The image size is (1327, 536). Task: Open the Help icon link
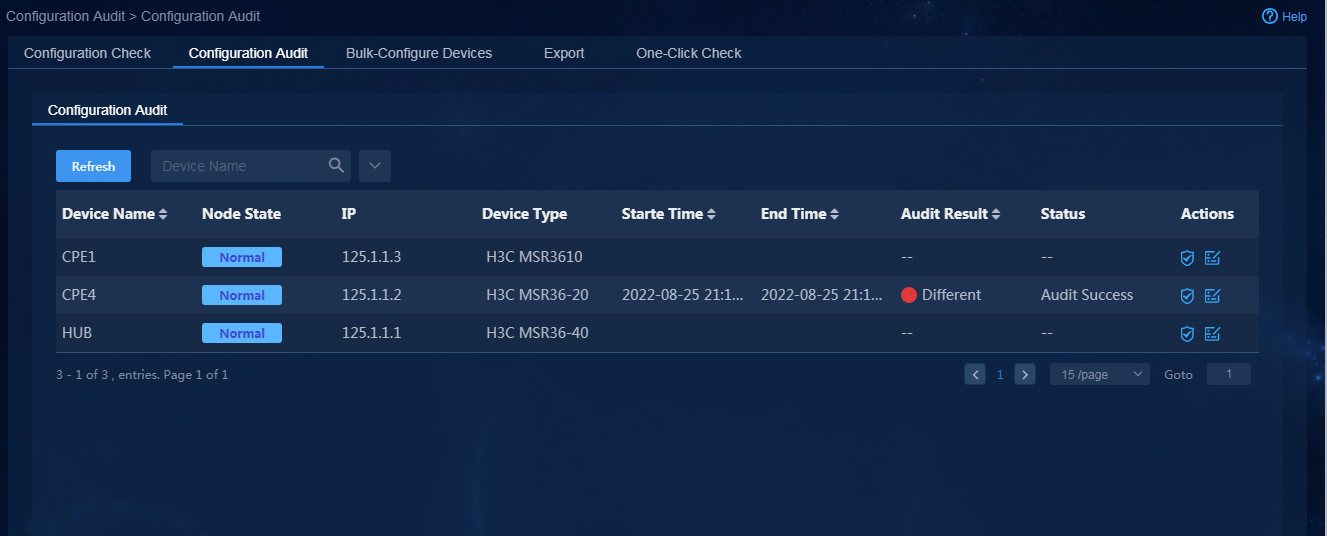(x=1270, y=16)
